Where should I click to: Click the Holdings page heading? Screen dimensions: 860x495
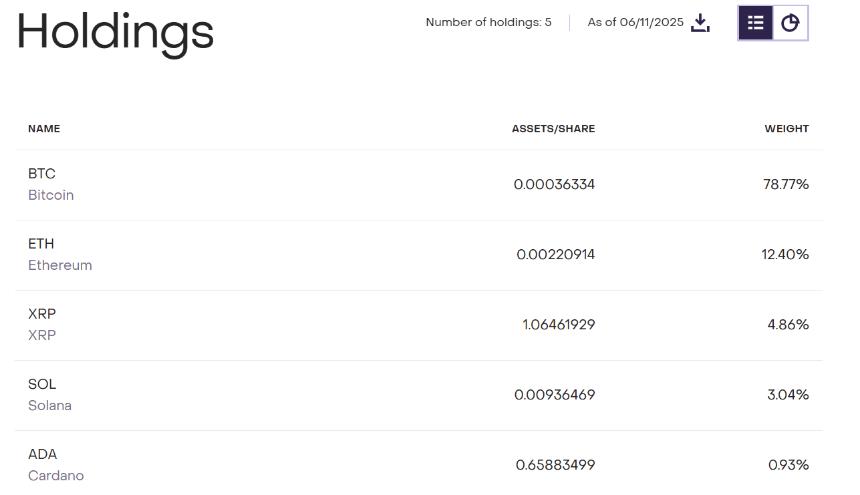115,30
